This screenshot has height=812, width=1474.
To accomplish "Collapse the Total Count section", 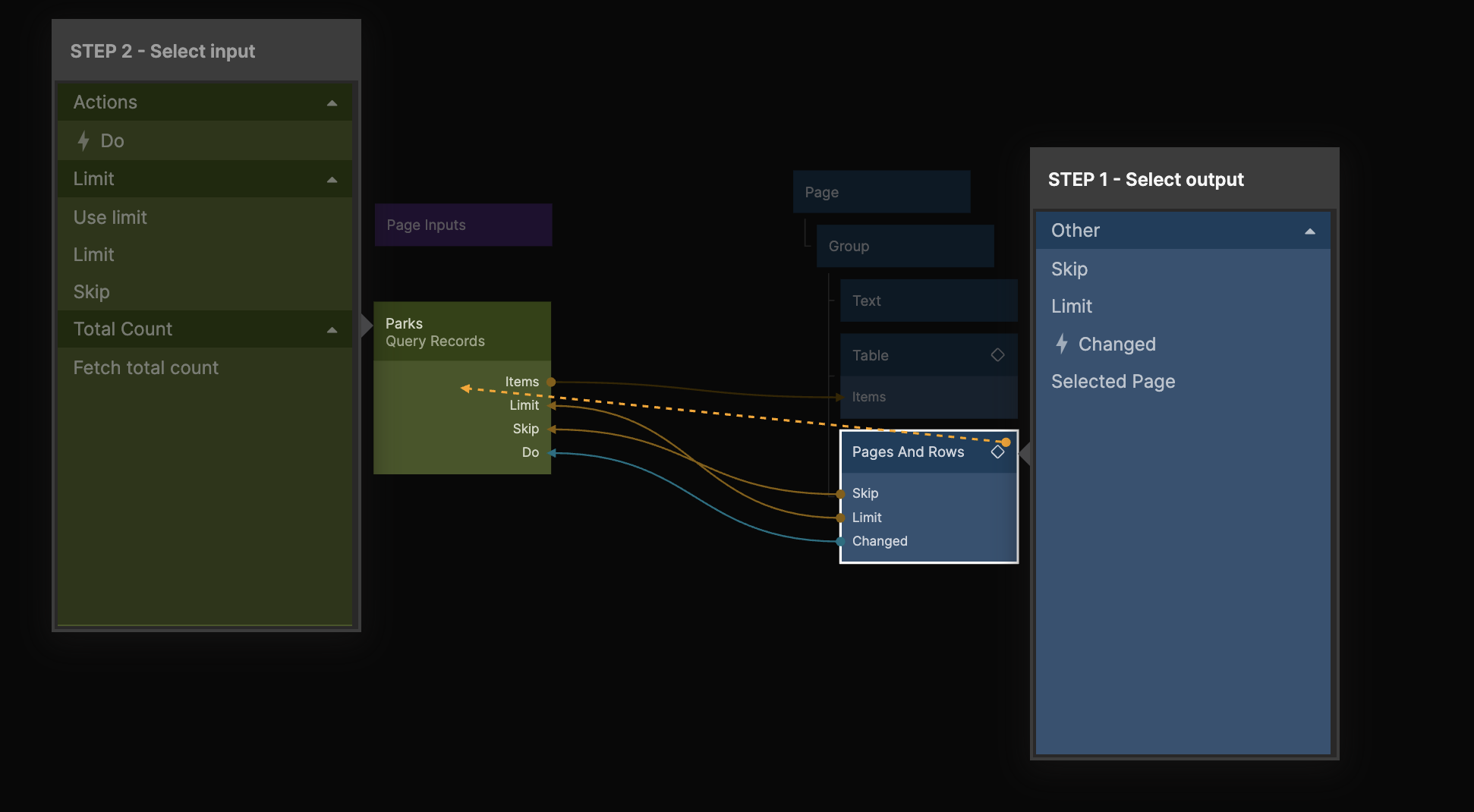I will coord(332,329).
